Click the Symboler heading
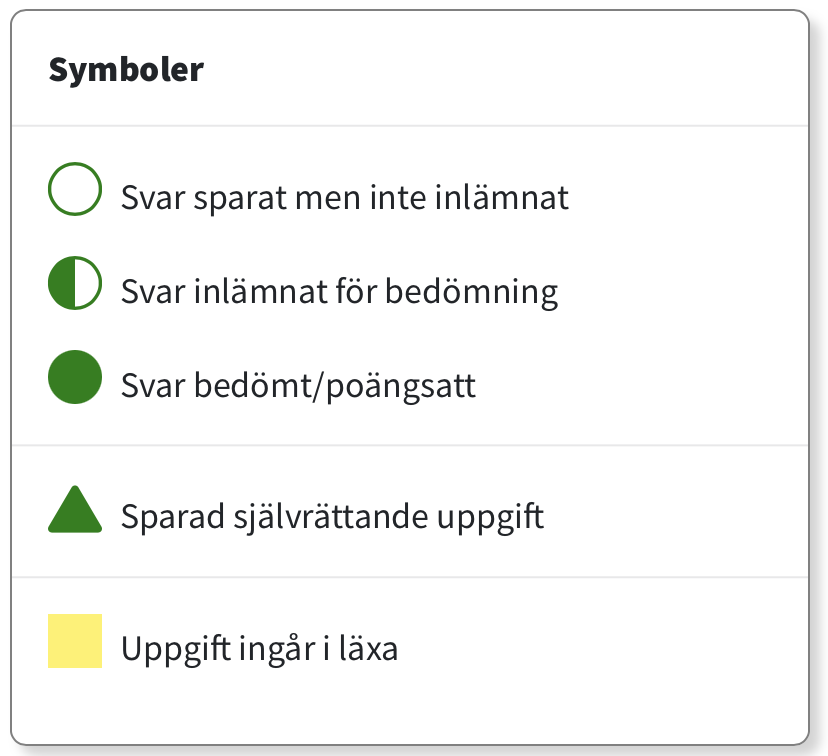 [126, 71]
